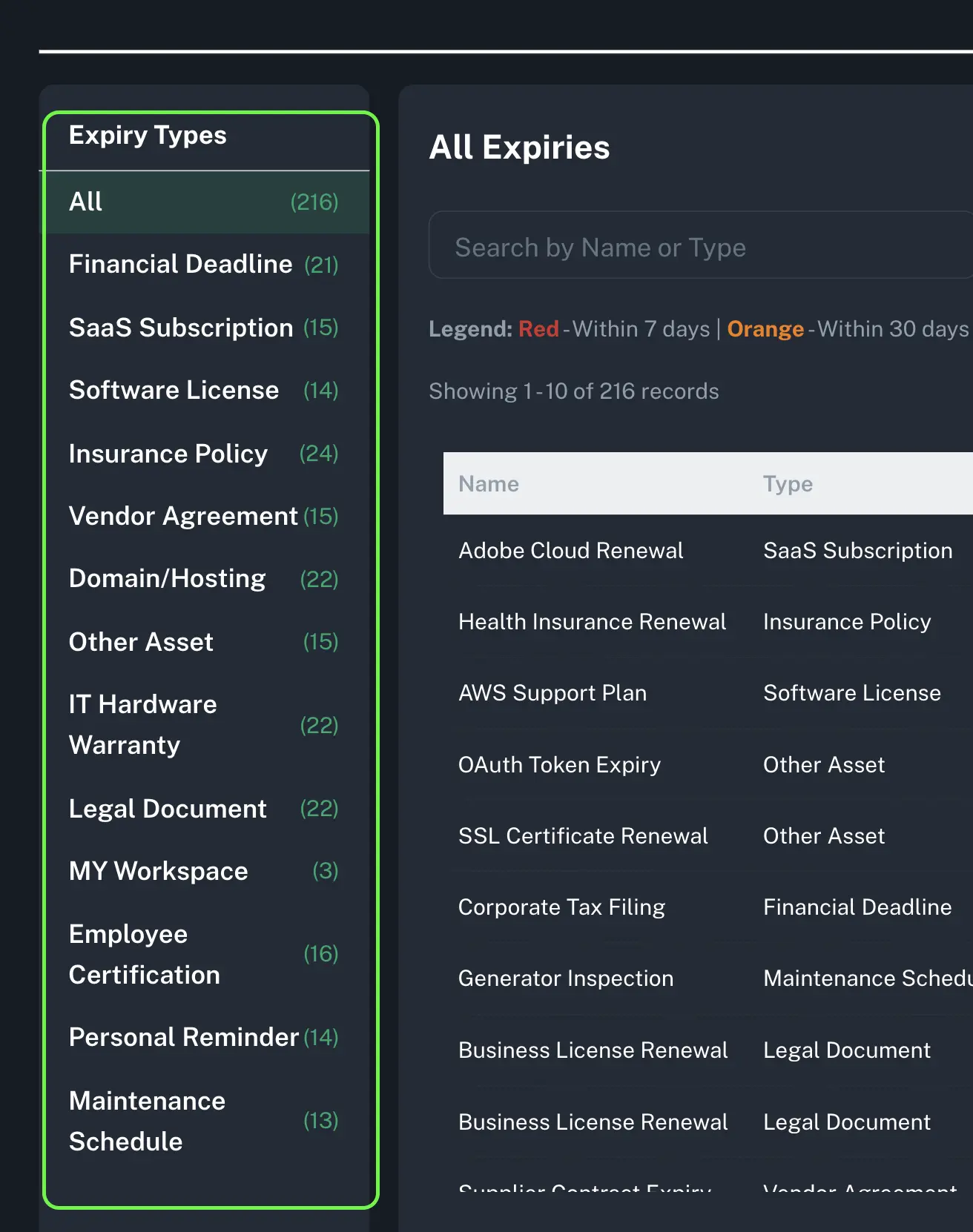Viewport: 973px width, 1232px height.
Task: Sort table by Name column header
Action: (x=489, y=484)
